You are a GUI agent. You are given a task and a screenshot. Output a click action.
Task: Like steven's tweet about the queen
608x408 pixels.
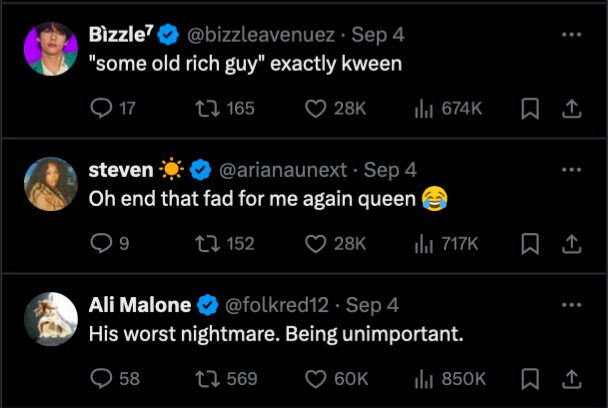316,243
